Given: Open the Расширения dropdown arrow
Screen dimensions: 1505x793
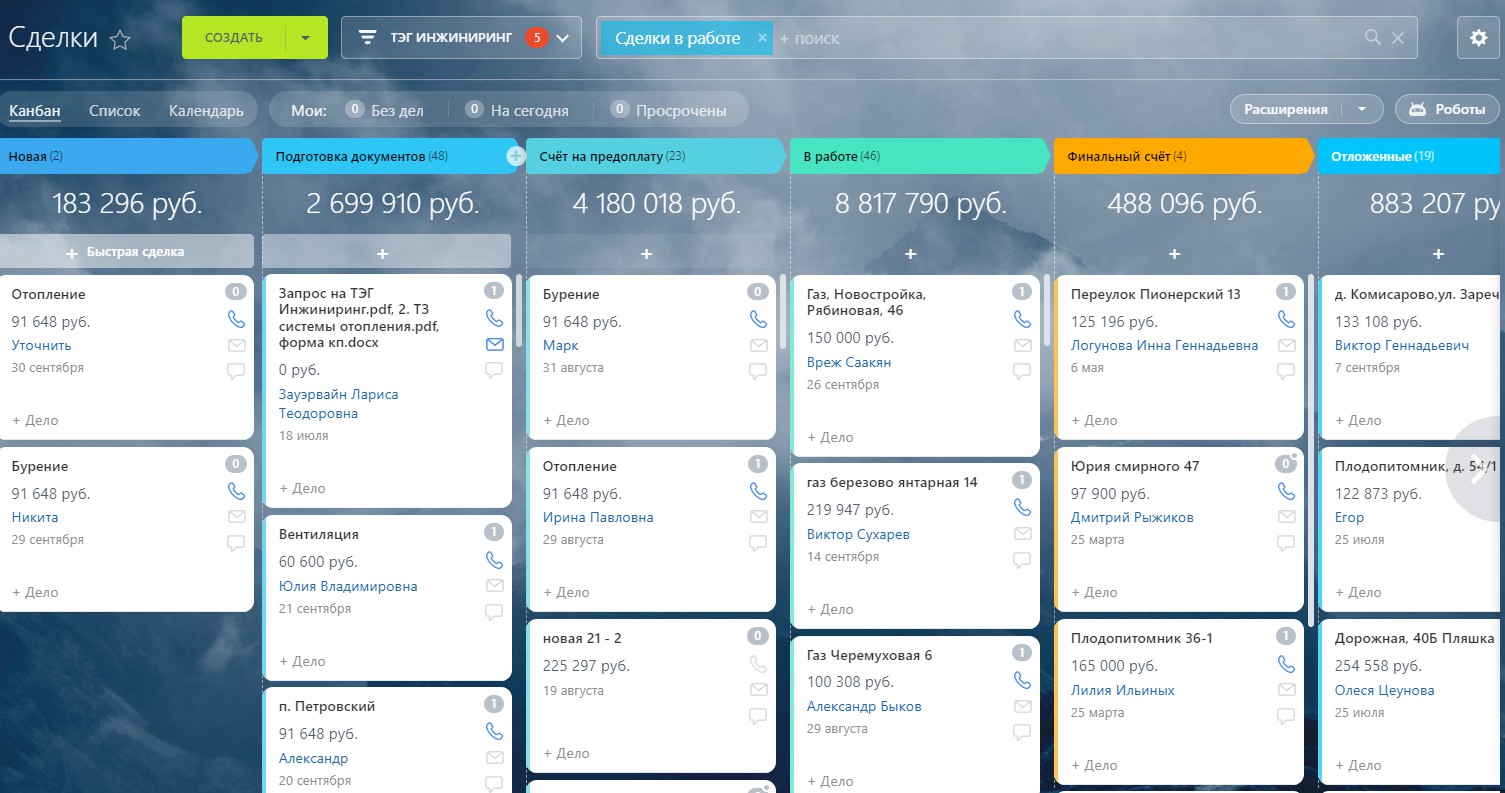Looking at the screenshot, I should tap(1362, 109).
